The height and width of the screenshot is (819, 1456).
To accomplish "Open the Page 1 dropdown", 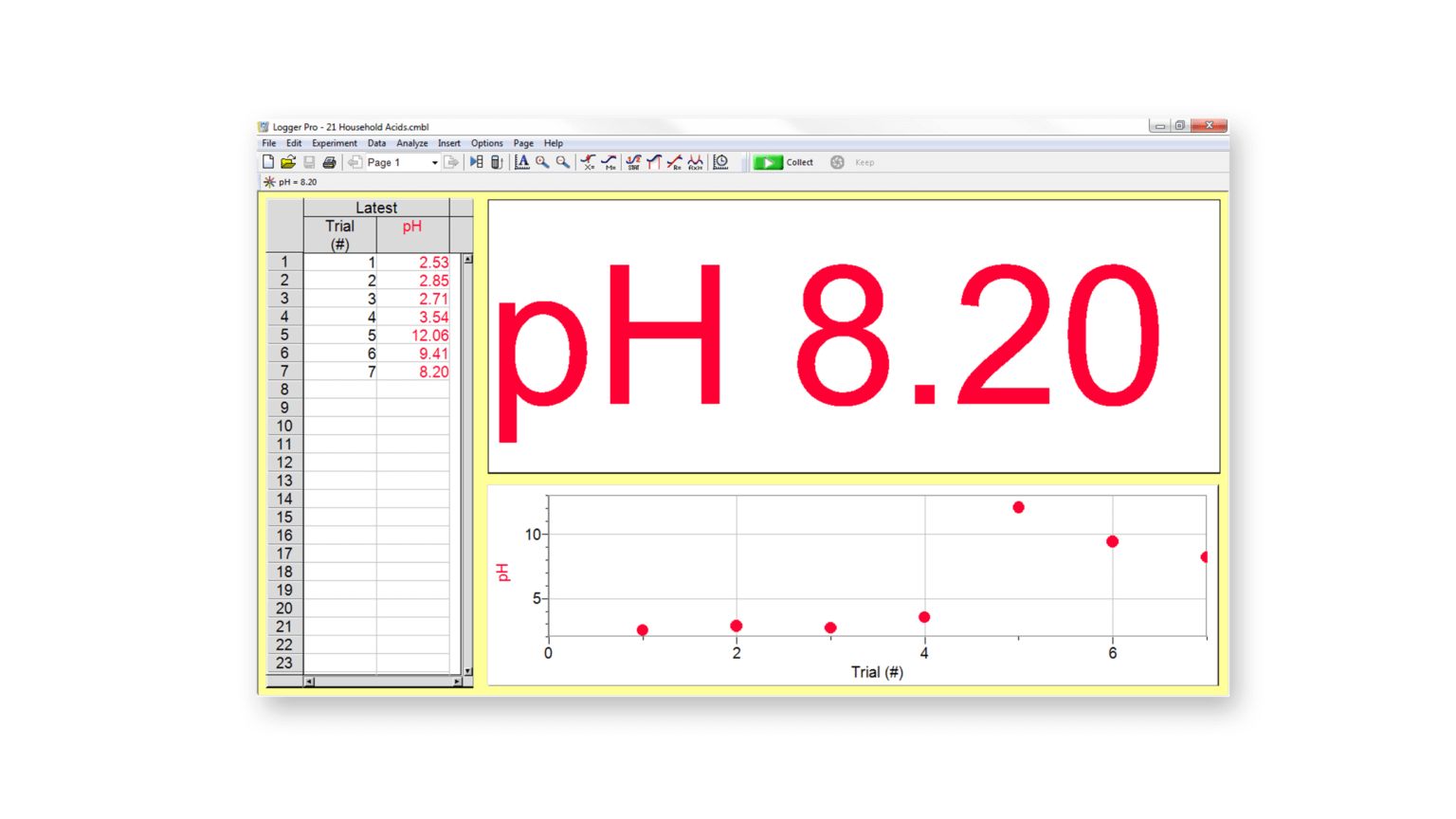I will [x=434, y=162].
